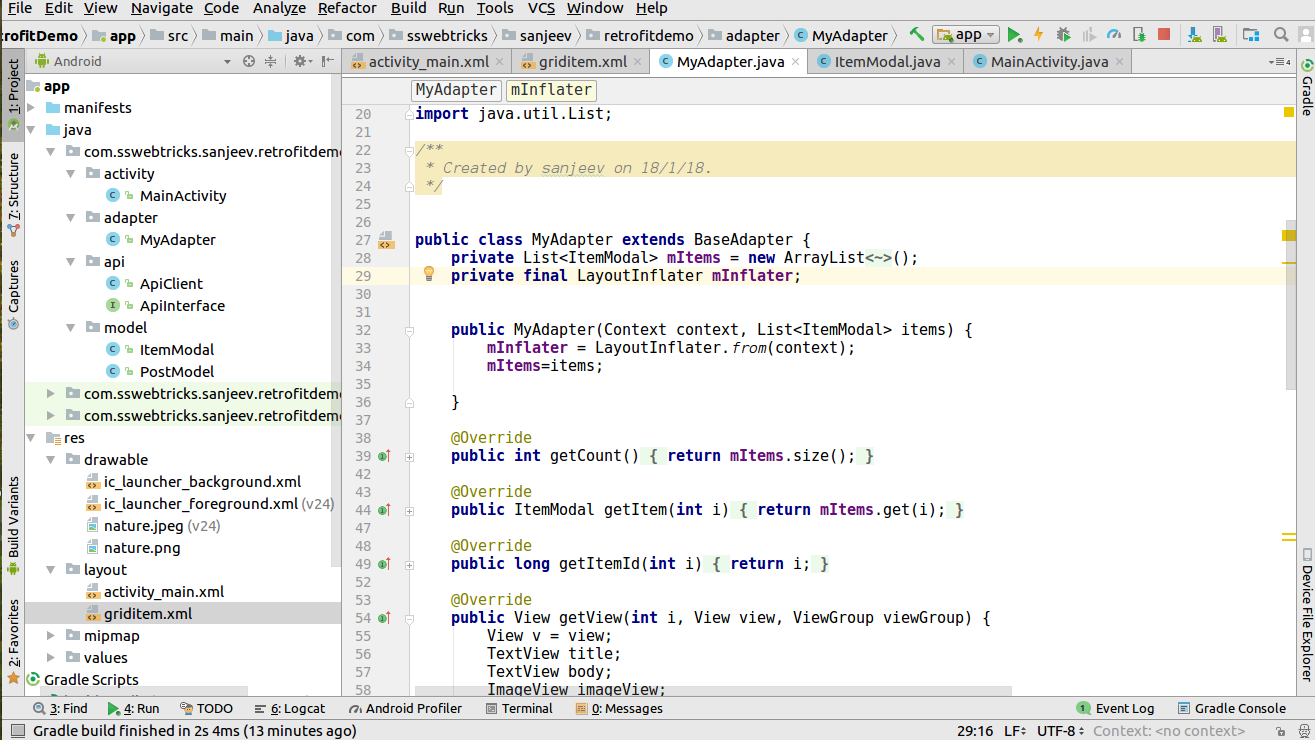Open the VCS menu
This screenshot has width=1315, height=740.
[541, 8]
